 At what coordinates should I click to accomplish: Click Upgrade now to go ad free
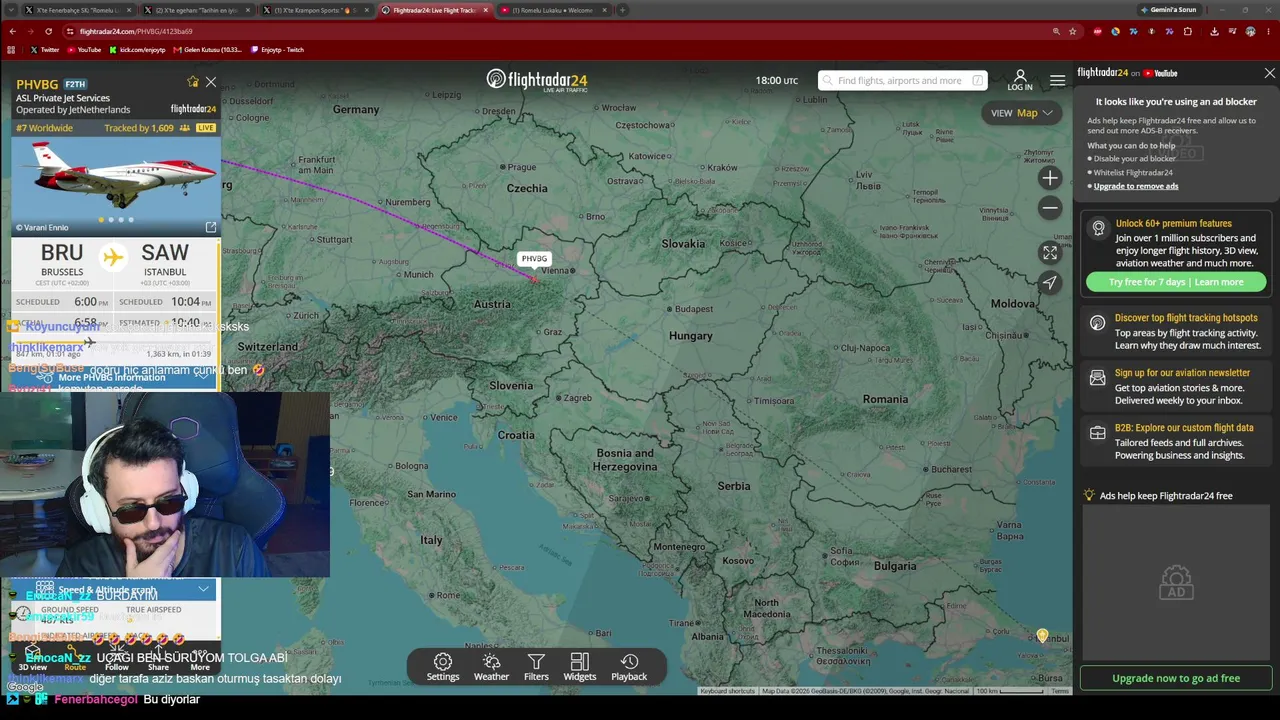1176,678
